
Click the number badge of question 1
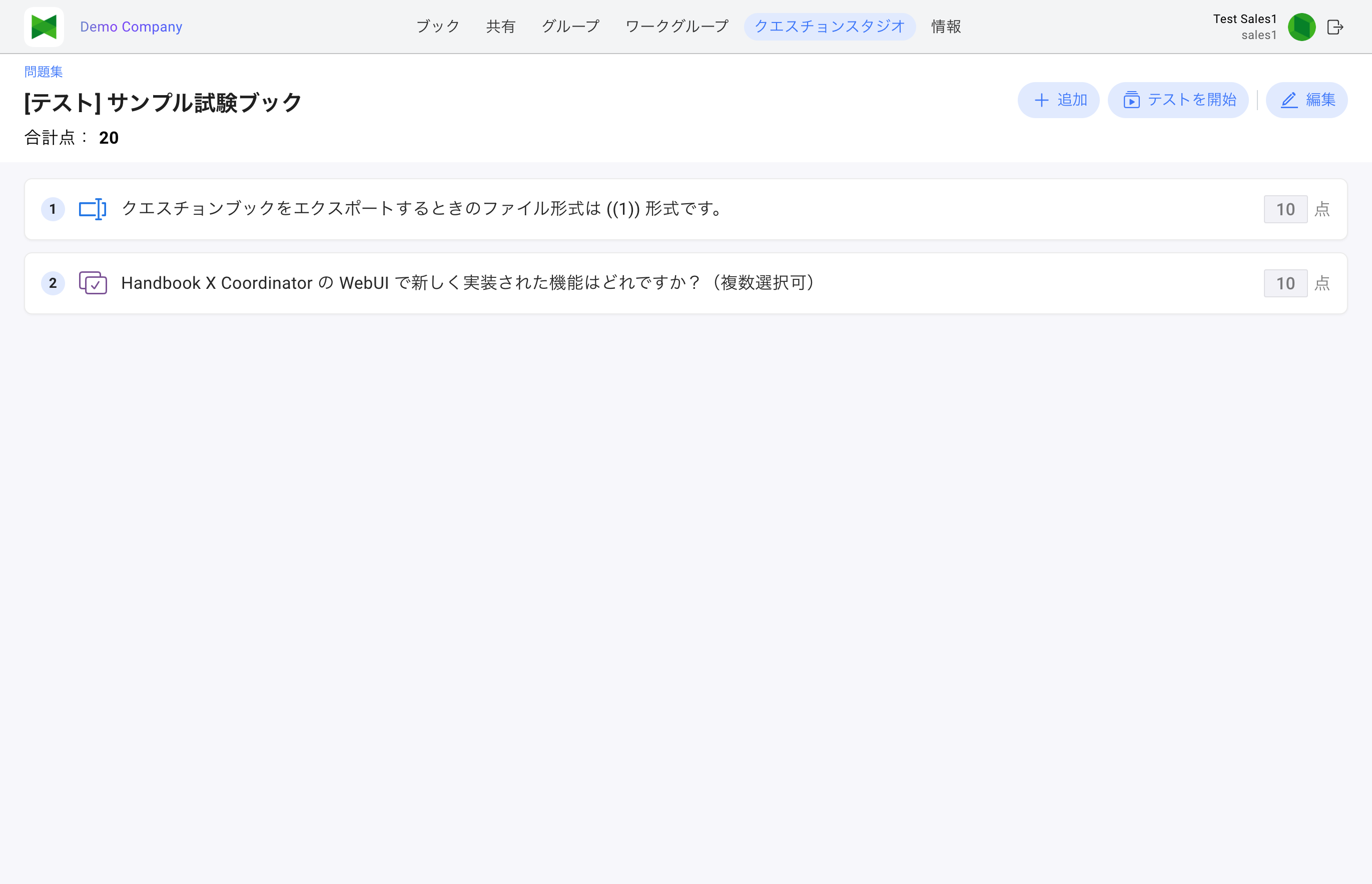pos(53,209)
